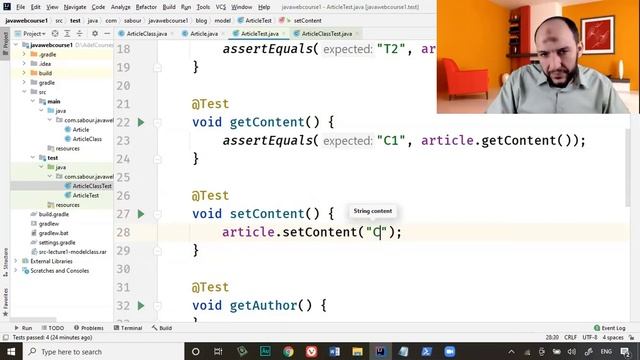This screenshot has height=360, width=640.
Task: Click the volume icon in system tray
Action: click(572, 351)
